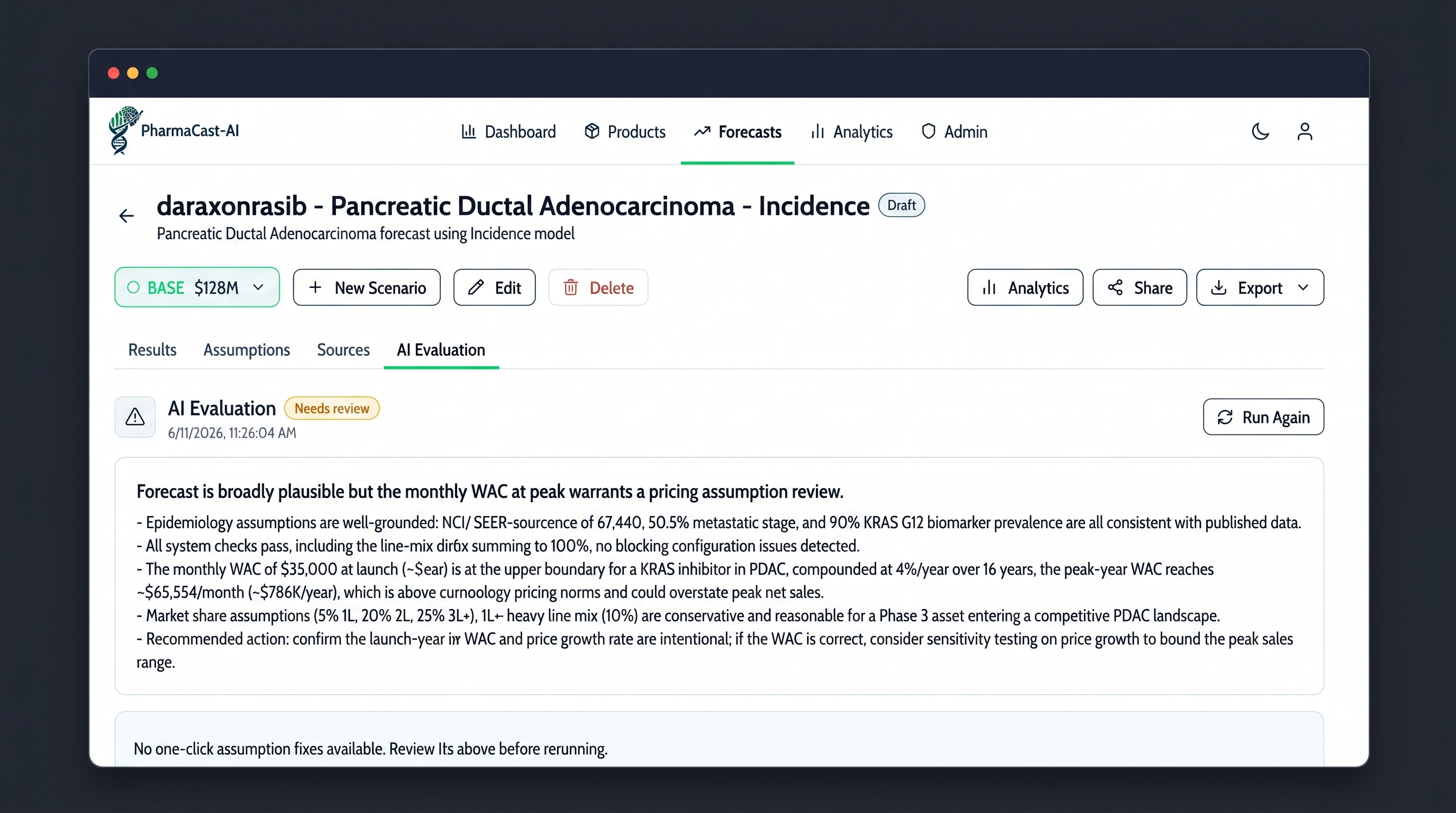Switch to the Assumptions tab

(x=247, y=349)
